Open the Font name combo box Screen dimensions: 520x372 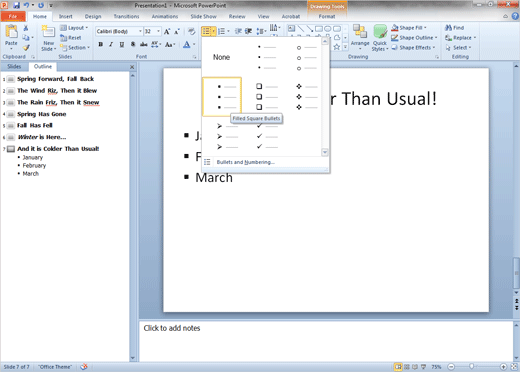click(x=119, y=31)
